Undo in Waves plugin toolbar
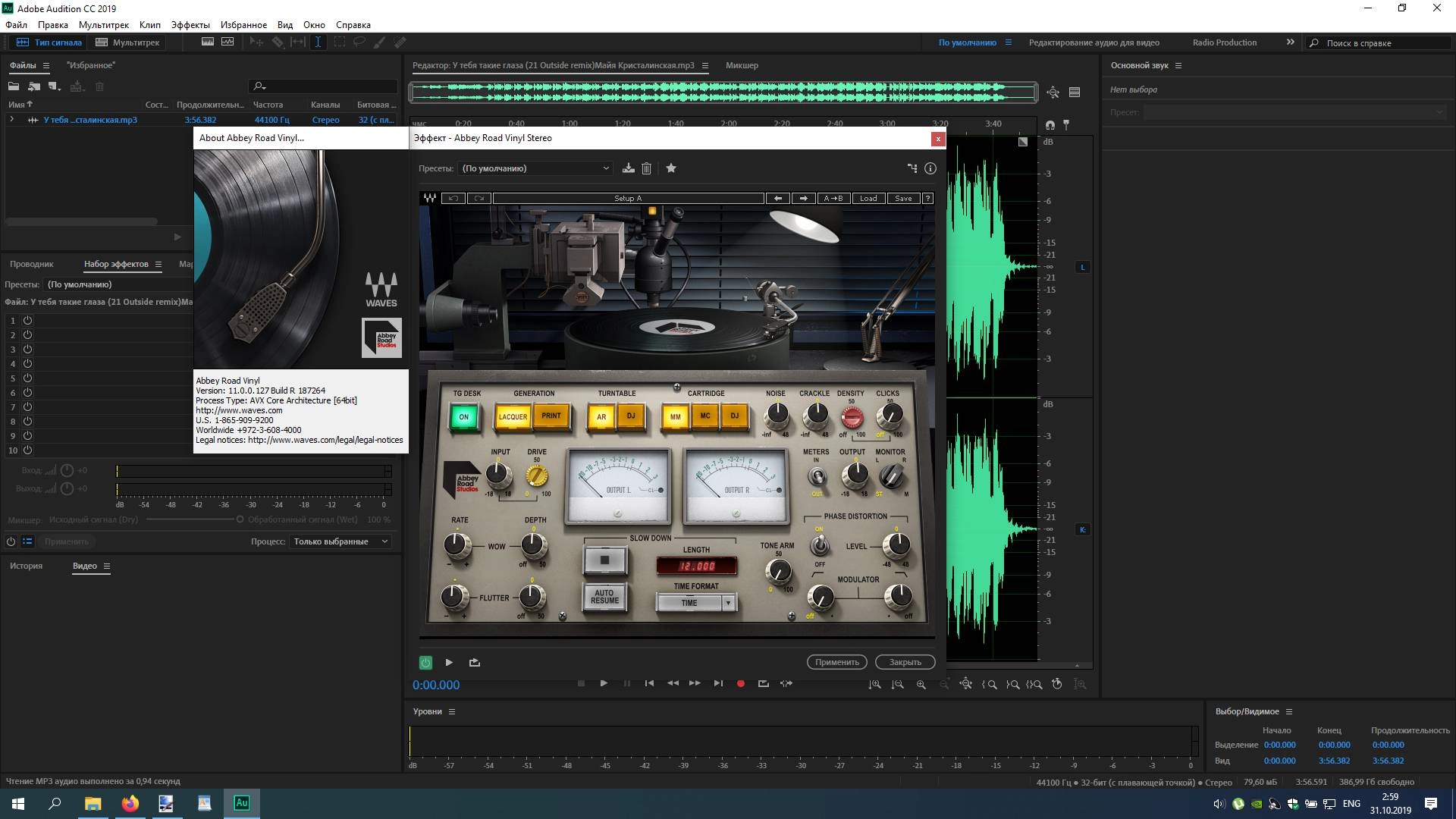Screen dimensions: 1456x819 tap(453, 198)
